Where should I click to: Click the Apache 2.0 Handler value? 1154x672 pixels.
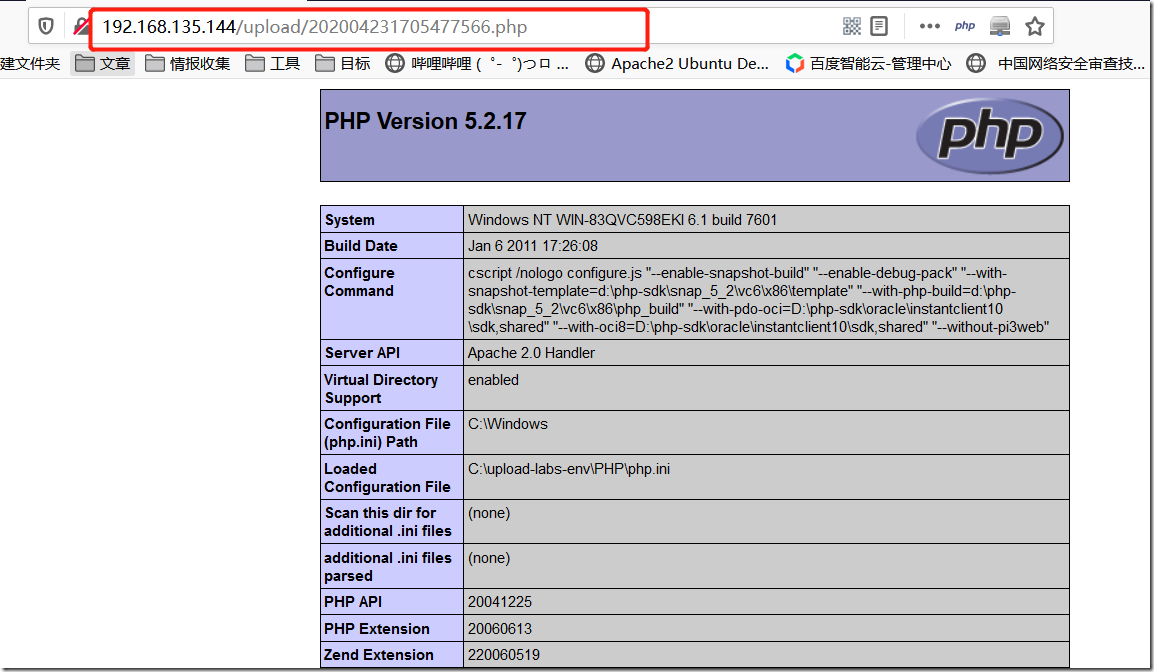tap(531, 353)
